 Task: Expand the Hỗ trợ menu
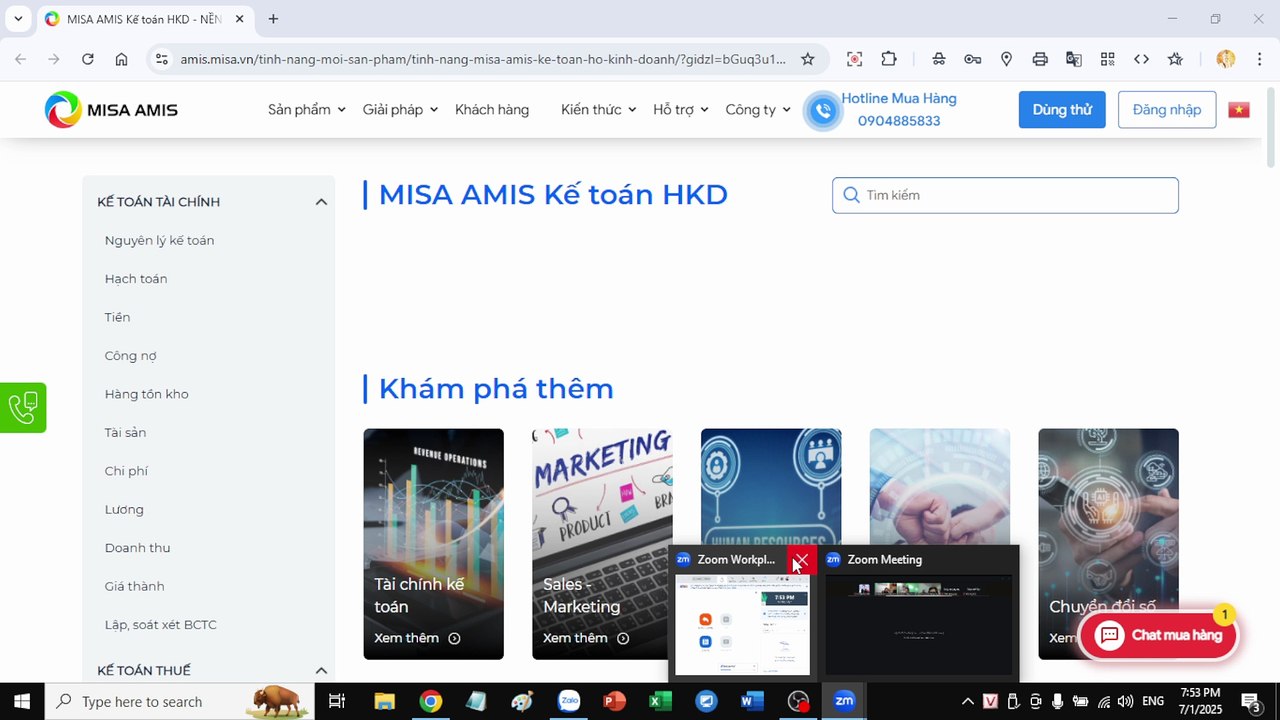coord(681,109)
